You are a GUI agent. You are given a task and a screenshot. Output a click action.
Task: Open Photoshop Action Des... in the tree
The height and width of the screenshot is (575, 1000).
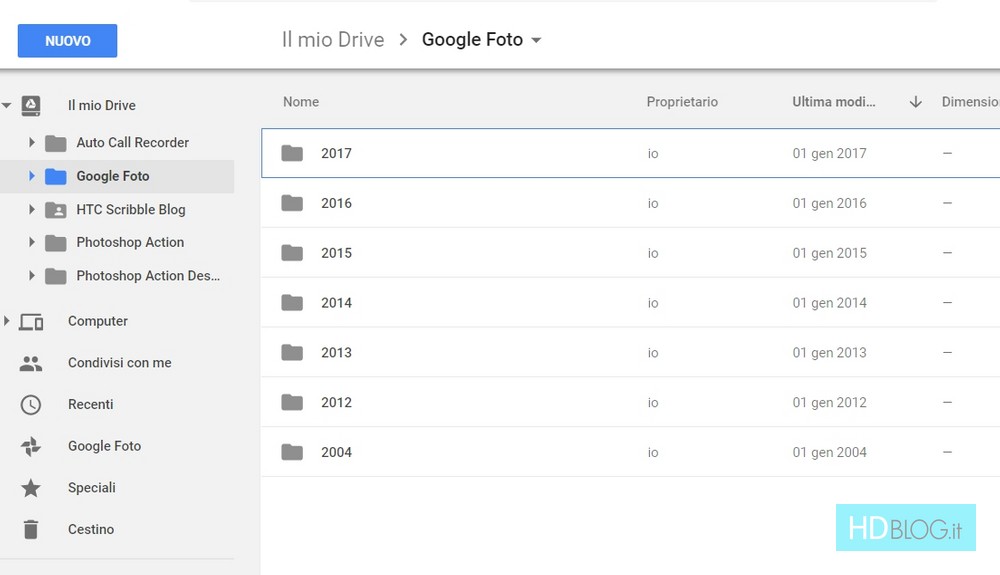pos(148,275)
